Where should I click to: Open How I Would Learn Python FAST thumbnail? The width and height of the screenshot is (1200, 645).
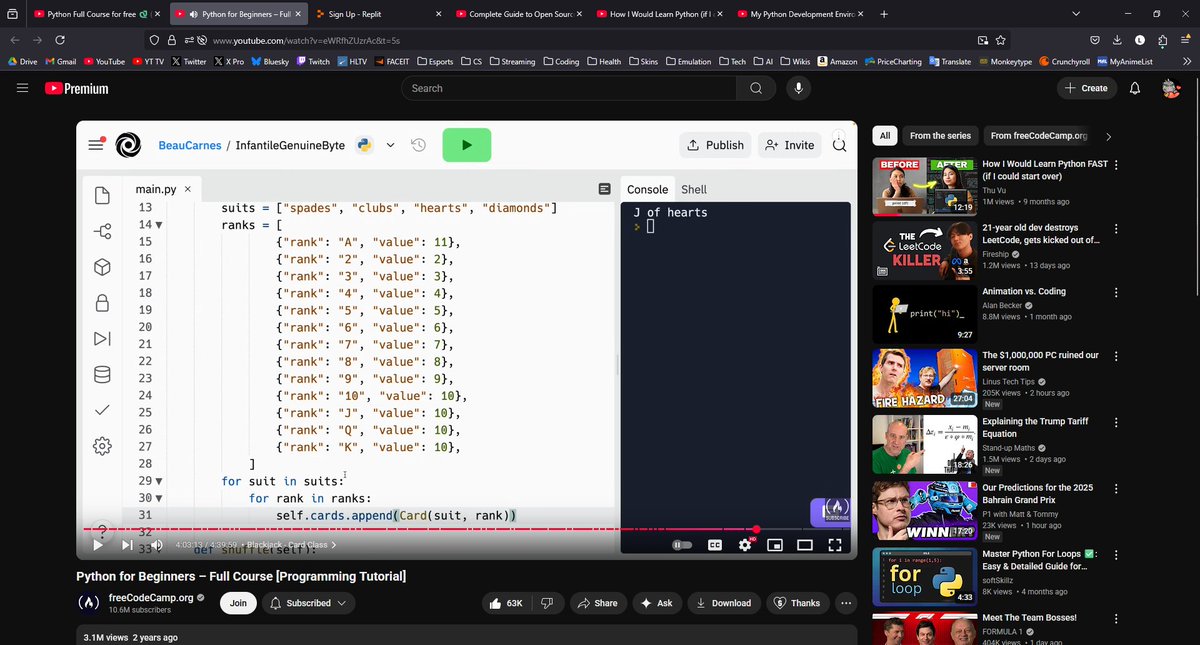[x=924, y=186]
